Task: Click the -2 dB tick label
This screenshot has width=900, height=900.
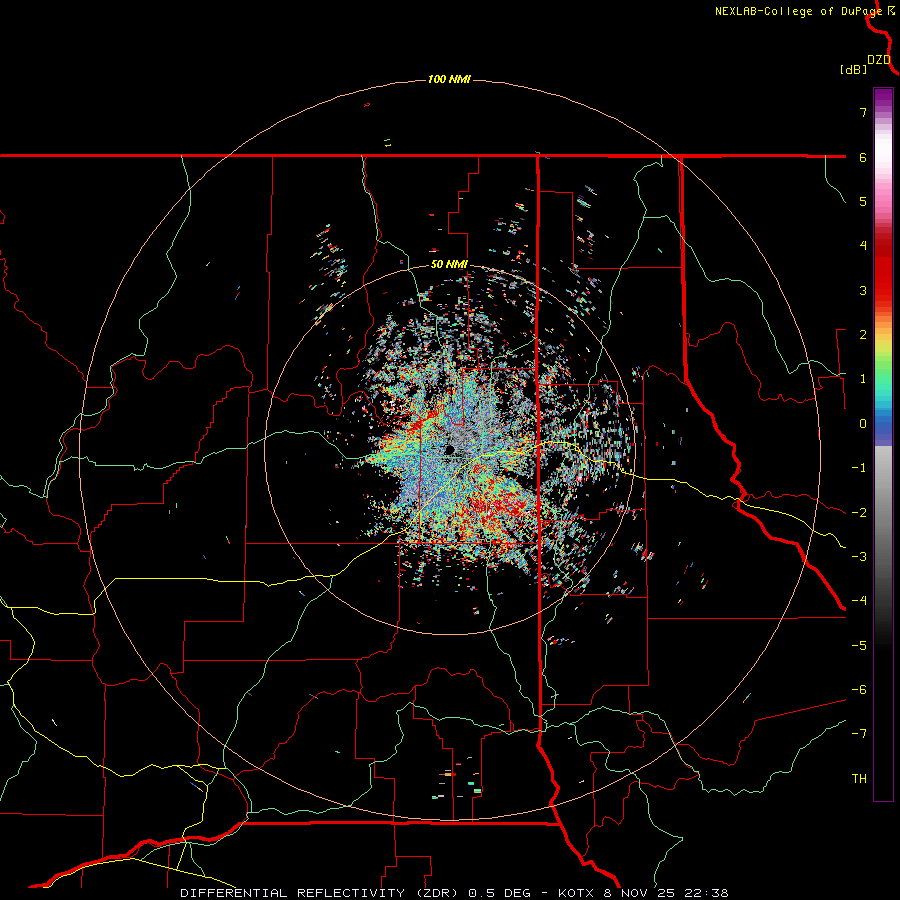Action: click(x=859, y=513)
